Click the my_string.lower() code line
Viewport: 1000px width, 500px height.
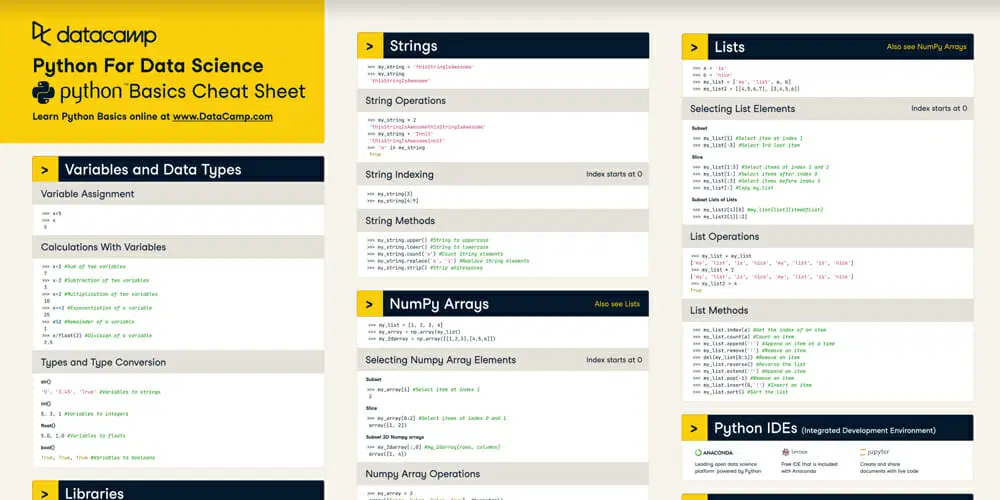point(427,247)
